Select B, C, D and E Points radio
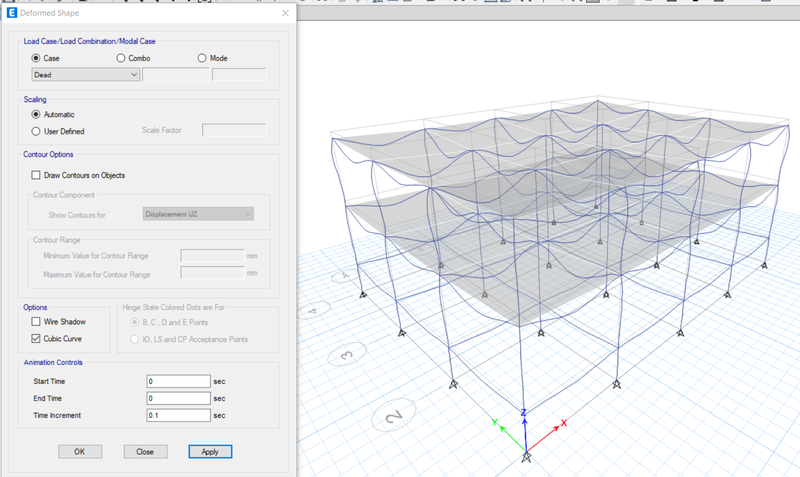The image size is (800, 477). click(x=135, y=322)
